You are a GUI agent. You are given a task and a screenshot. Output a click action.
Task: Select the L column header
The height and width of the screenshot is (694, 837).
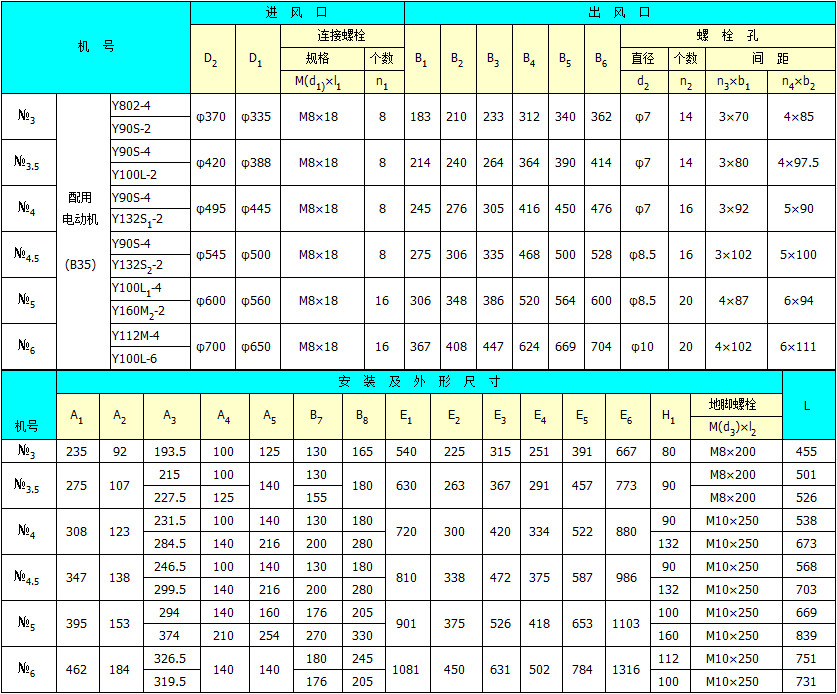coord(807,406)
